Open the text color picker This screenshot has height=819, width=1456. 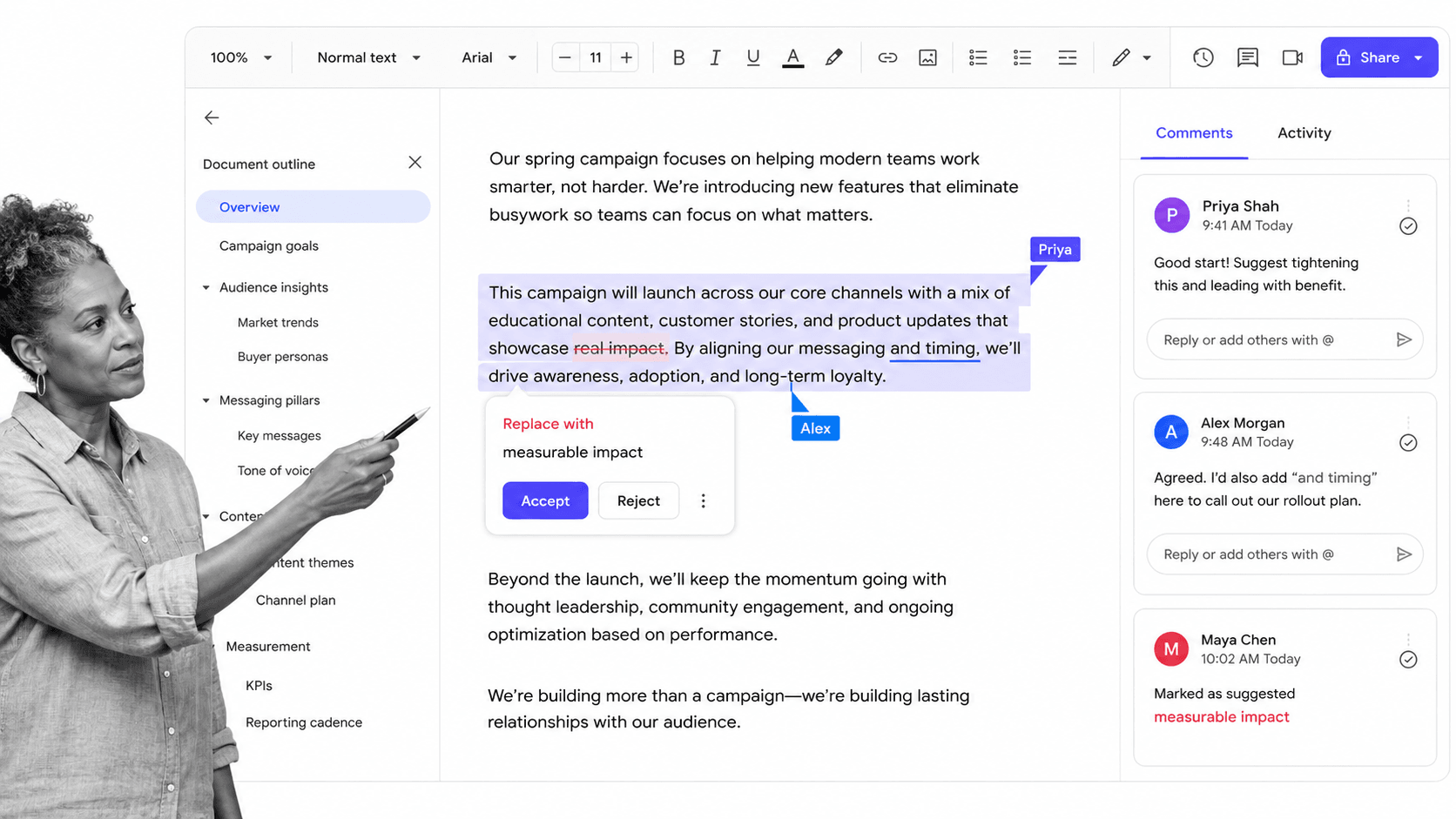point(792,57)
